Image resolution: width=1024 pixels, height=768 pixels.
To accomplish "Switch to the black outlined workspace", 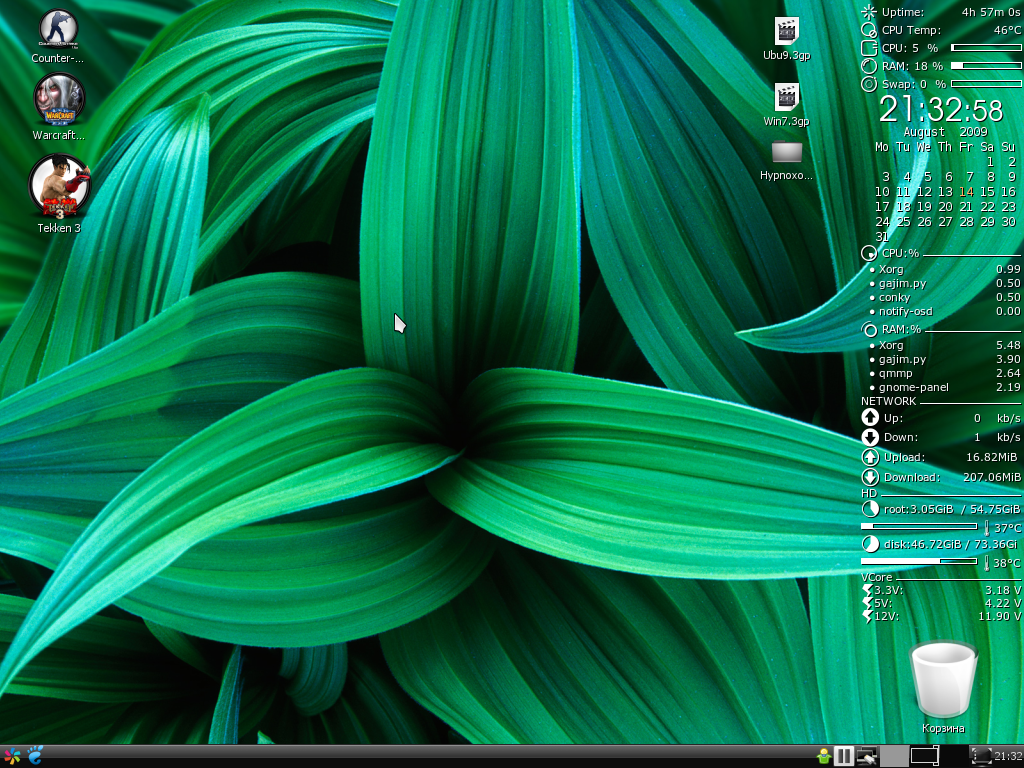I will 925,756.
